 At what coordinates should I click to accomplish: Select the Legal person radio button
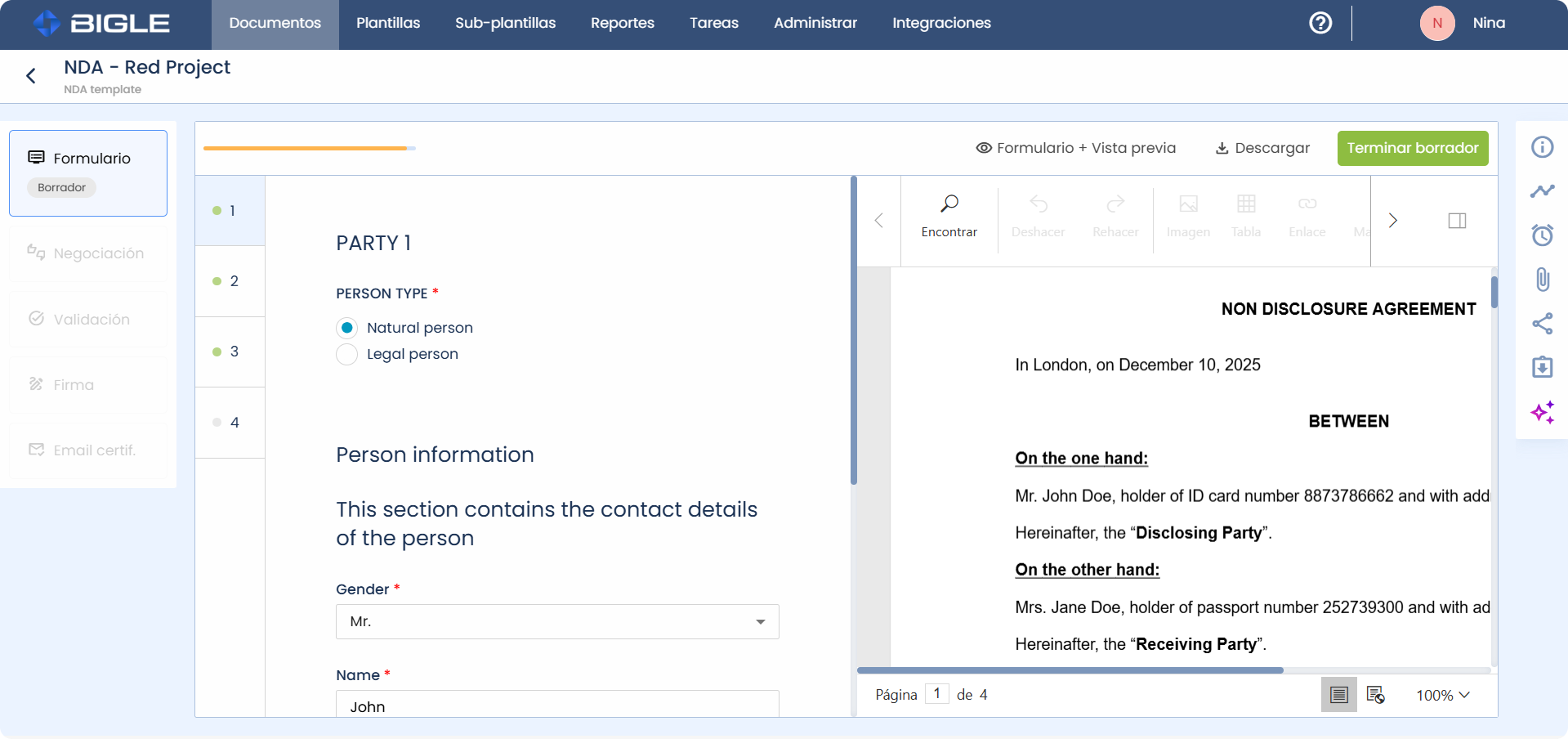[x=347, y=354]
